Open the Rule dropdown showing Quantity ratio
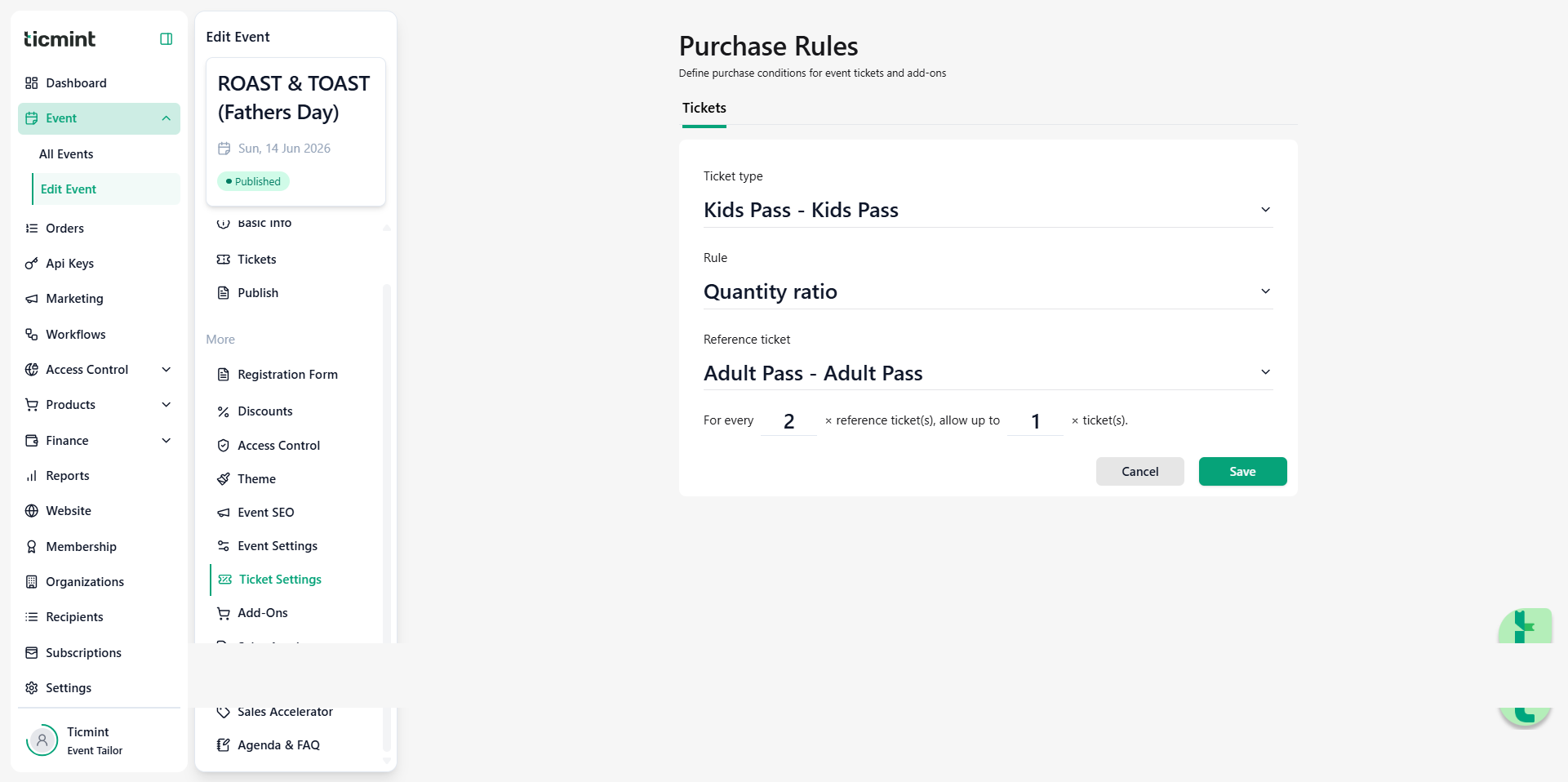 pos(988,291)
